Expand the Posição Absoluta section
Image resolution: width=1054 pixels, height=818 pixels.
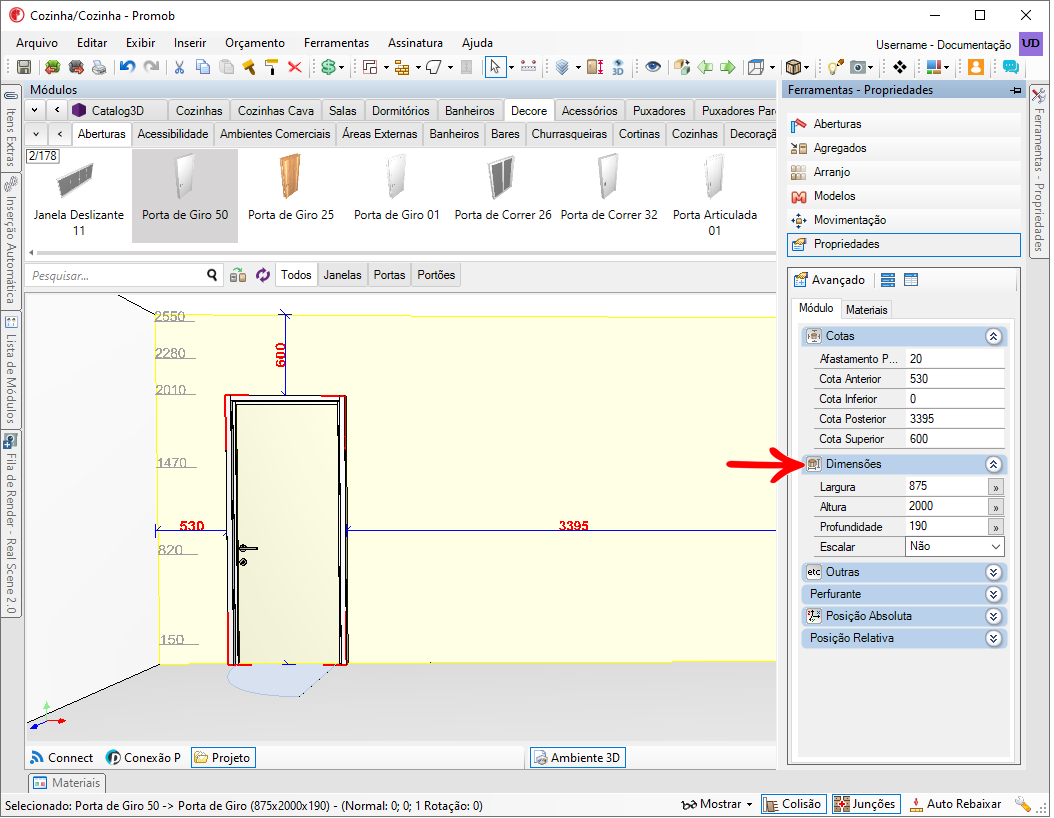(x=994, y=616)
